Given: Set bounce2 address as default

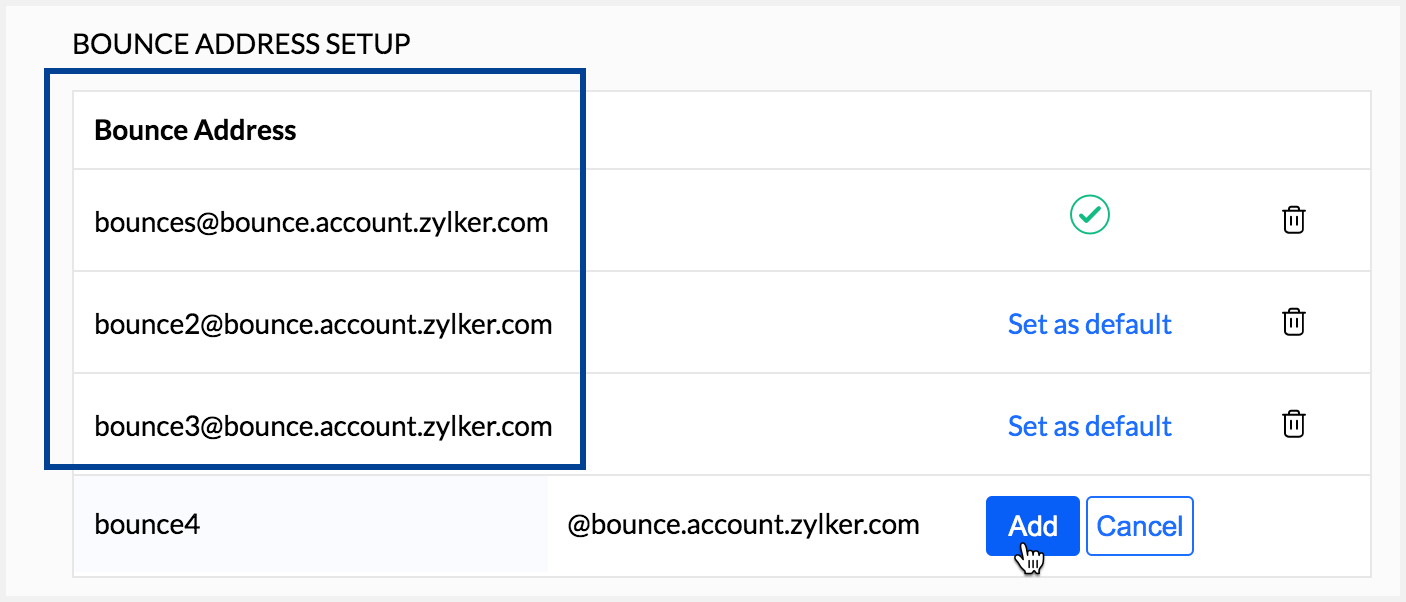Looking at the screenshot, I should click(1089, 324).
